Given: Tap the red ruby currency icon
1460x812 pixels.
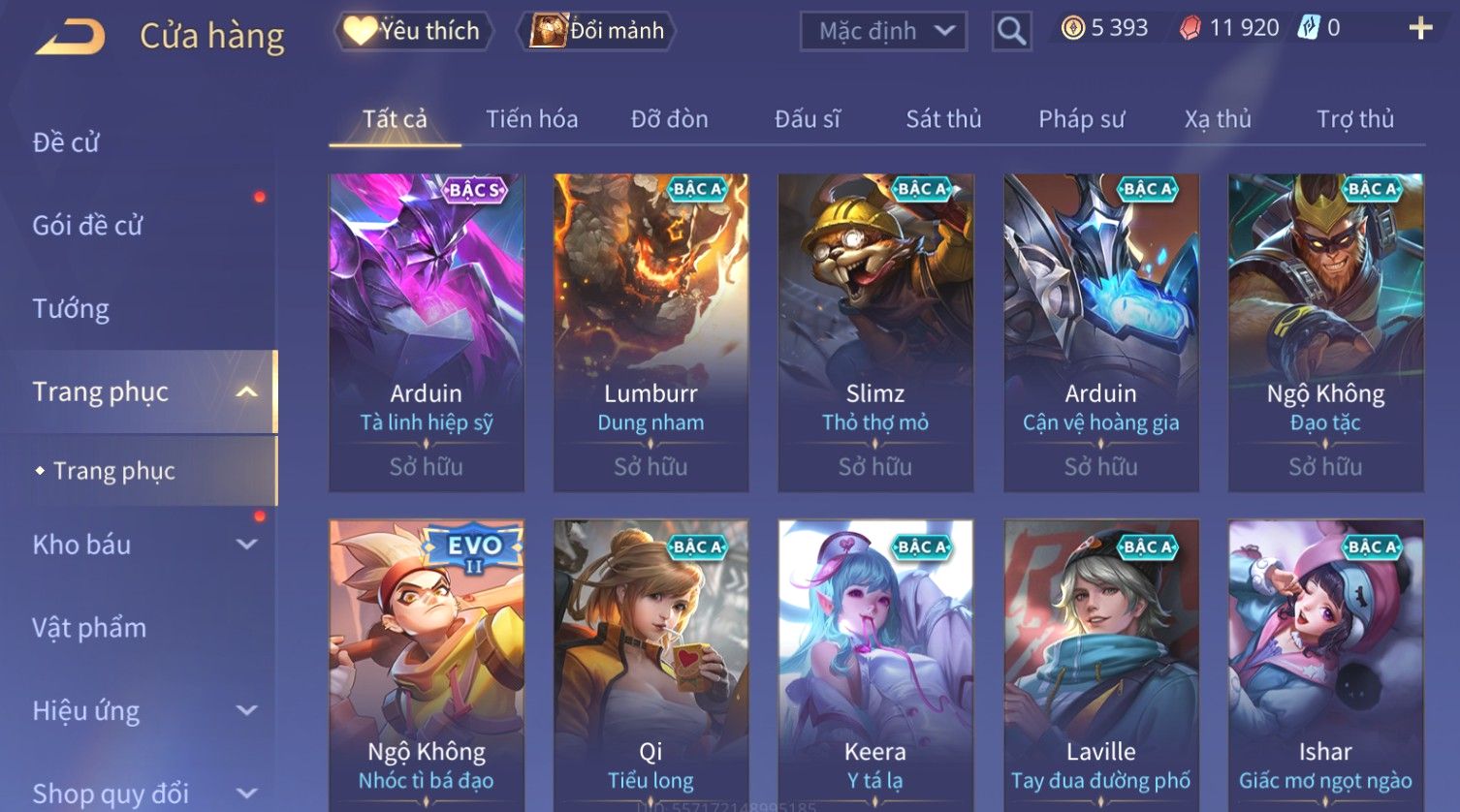Looking at the screenshot, I should [1190, 28].
